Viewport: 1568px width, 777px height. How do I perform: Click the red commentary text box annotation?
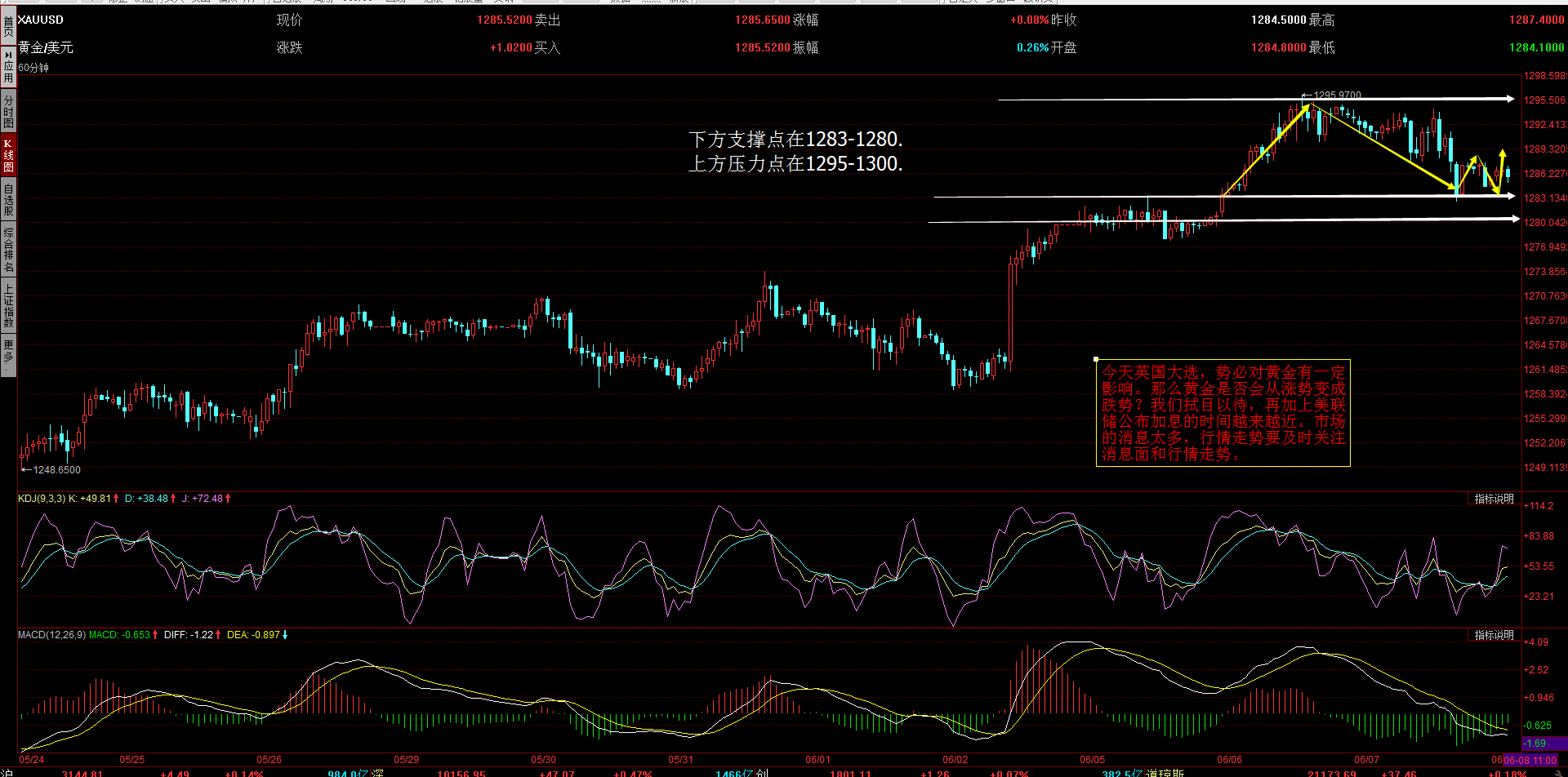[x=1223, y=413]
